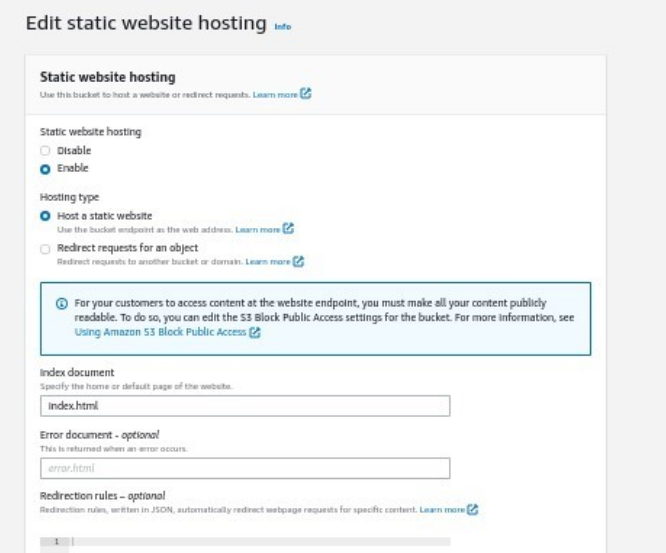Open the Info link beside the page title
The width and height of the screenshot is (666, 553).
282,26
